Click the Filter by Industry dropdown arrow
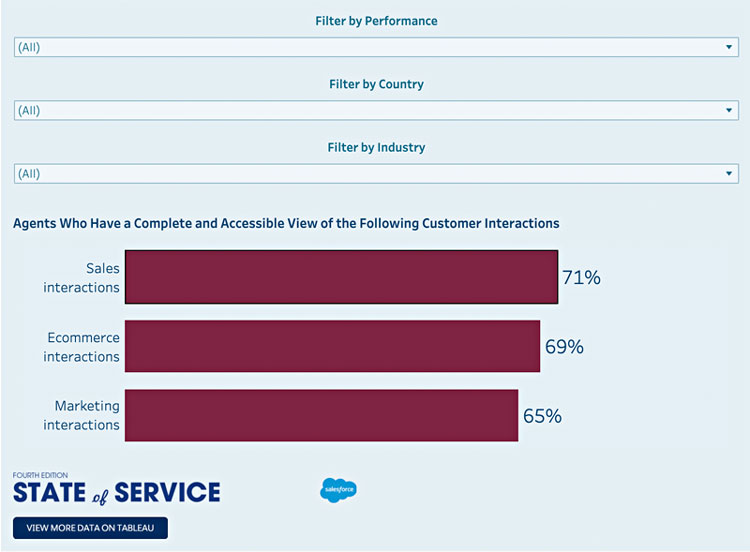Screen dimensions: 750x552 tap(729, 174)
